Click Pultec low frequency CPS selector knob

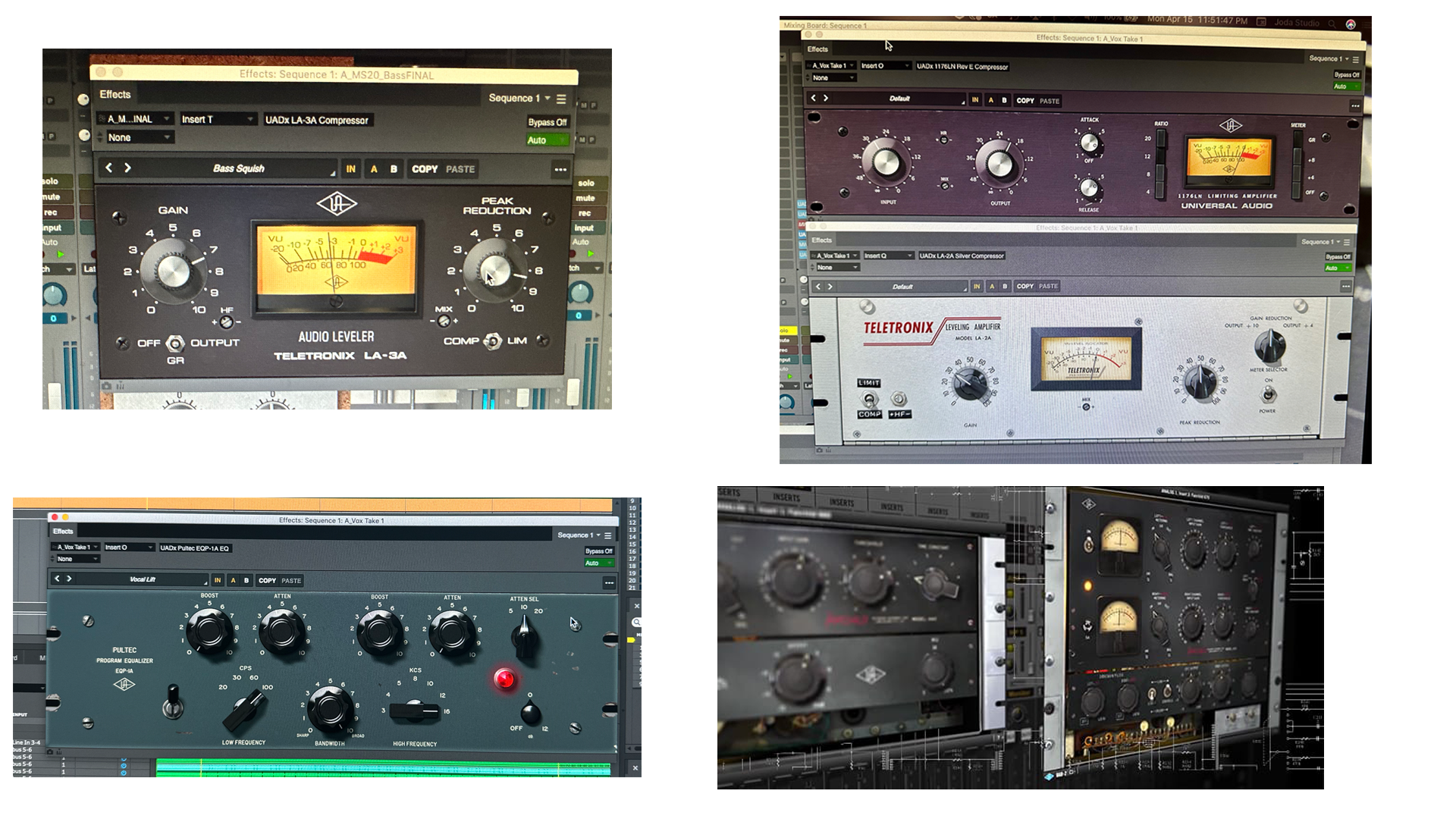(x=246, y=710)
